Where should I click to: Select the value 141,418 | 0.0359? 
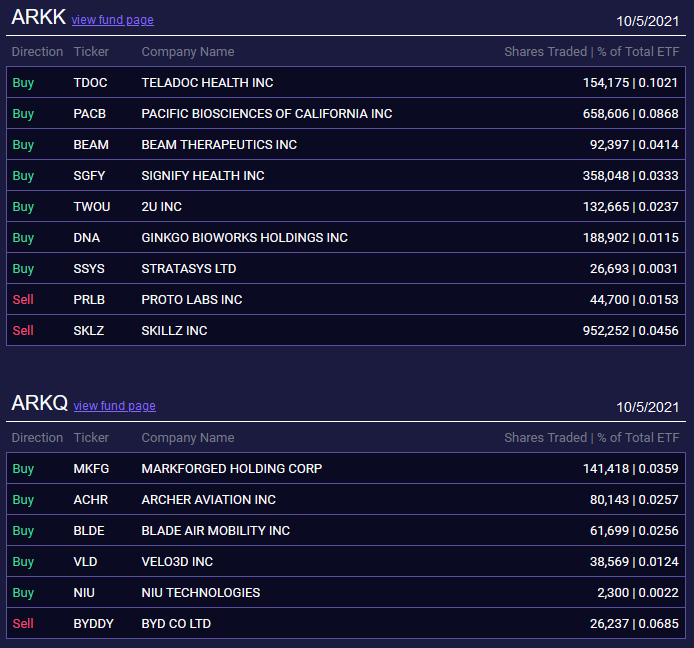[x=630, y=469]
